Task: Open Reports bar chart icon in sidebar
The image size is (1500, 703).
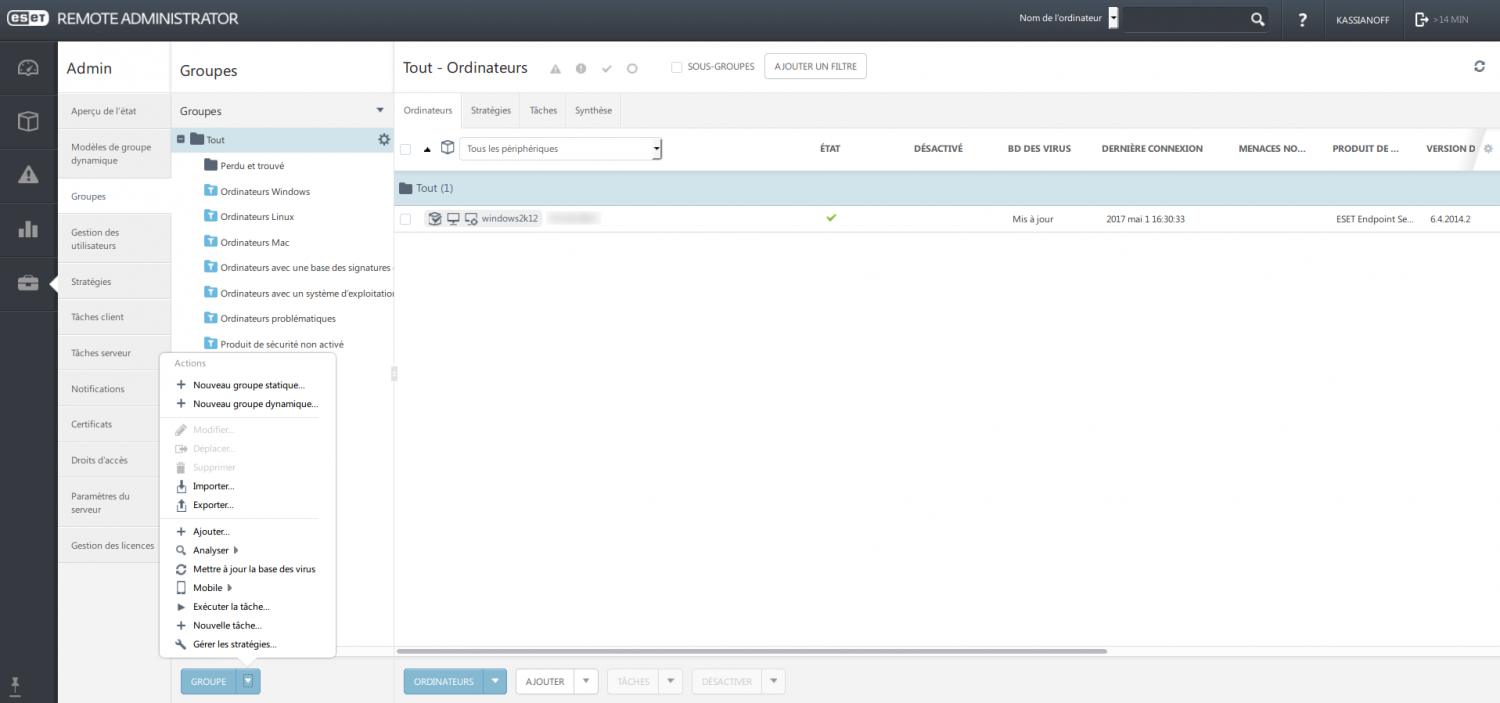Action: [28, 229]
